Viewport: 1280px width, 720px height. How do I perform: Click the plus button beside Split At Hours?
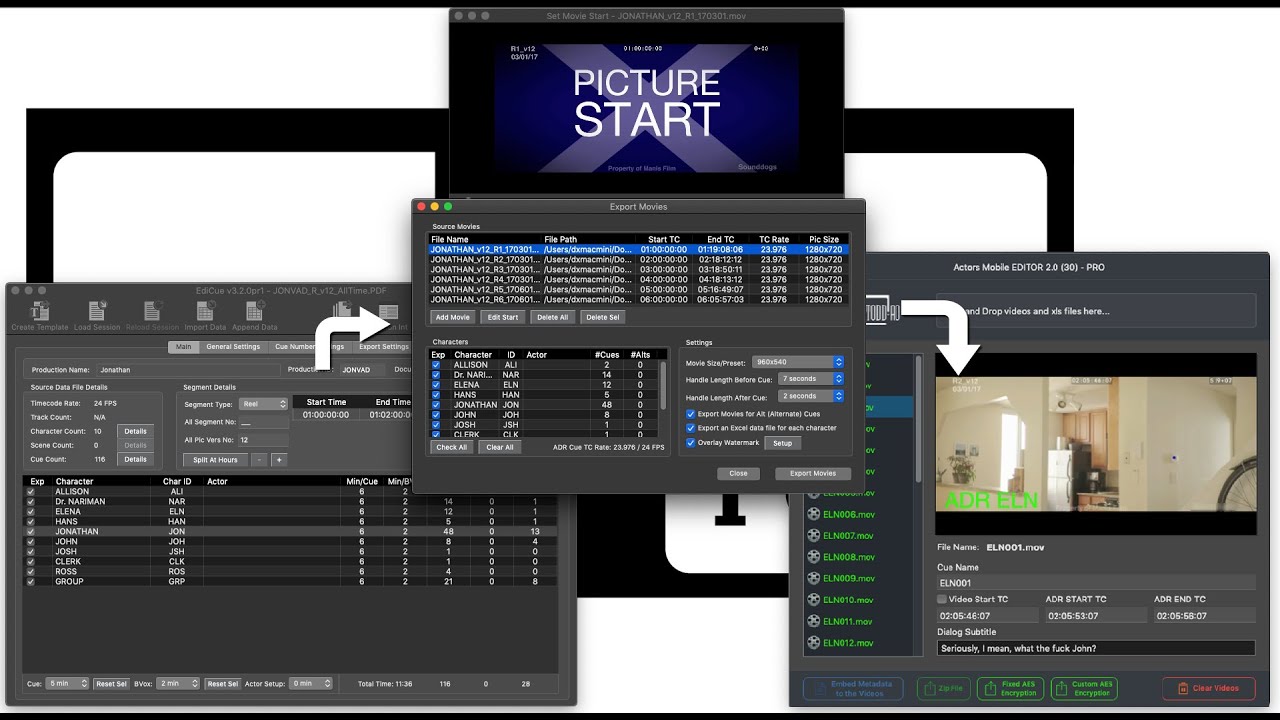[x=279, y=460]
